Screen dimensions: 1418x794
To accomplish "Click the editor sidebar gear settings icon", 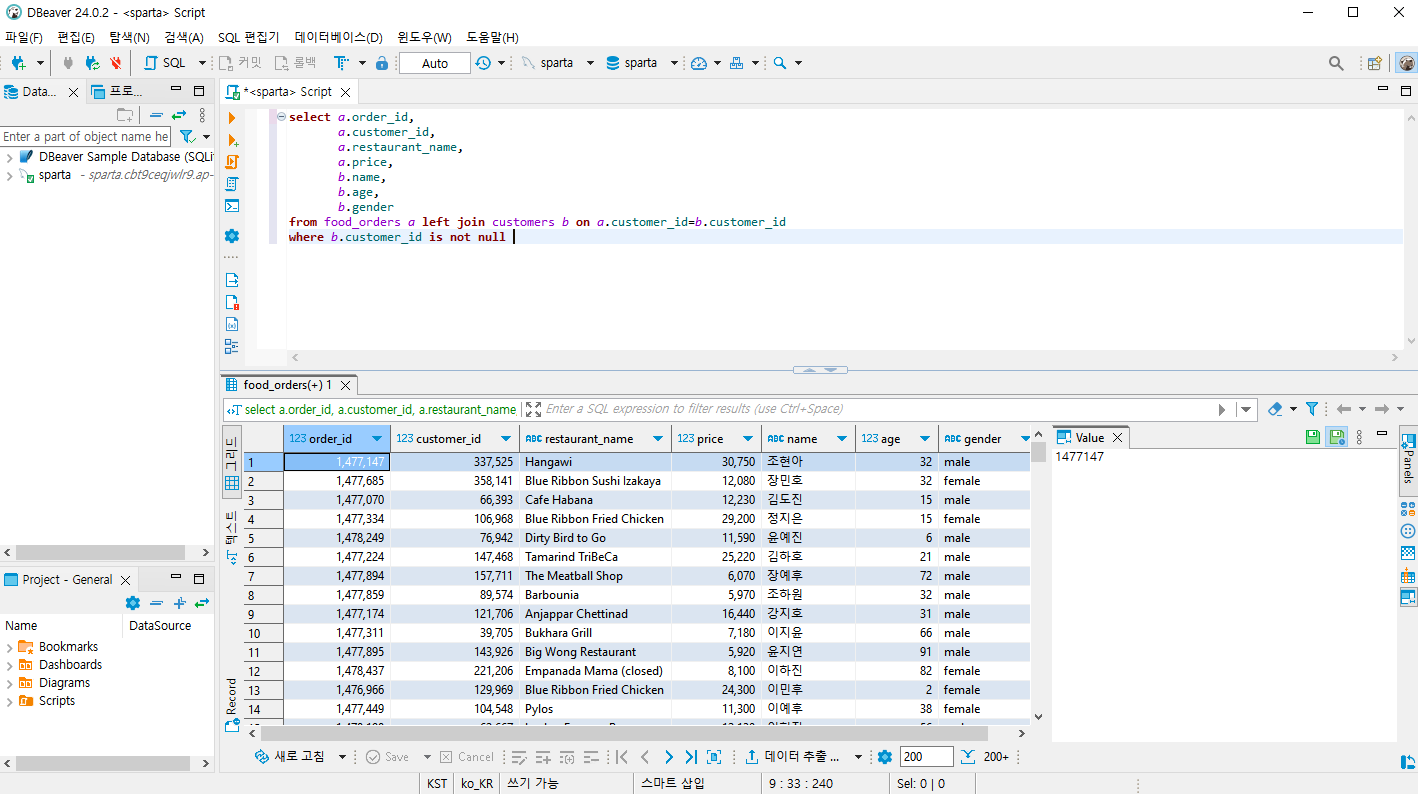I will coord(232,236).
